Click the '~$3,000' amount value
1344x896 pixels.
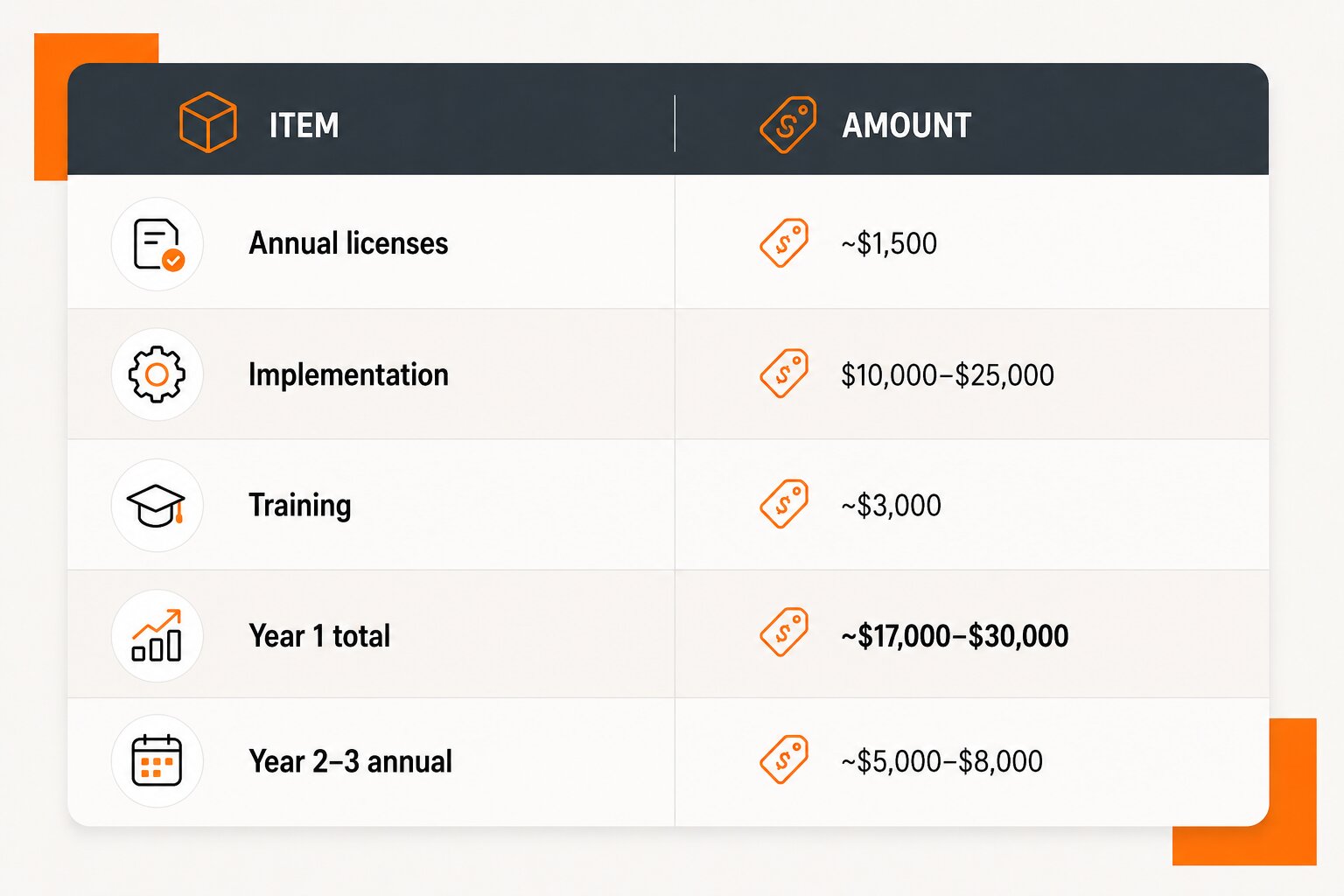tap(891, 506)
